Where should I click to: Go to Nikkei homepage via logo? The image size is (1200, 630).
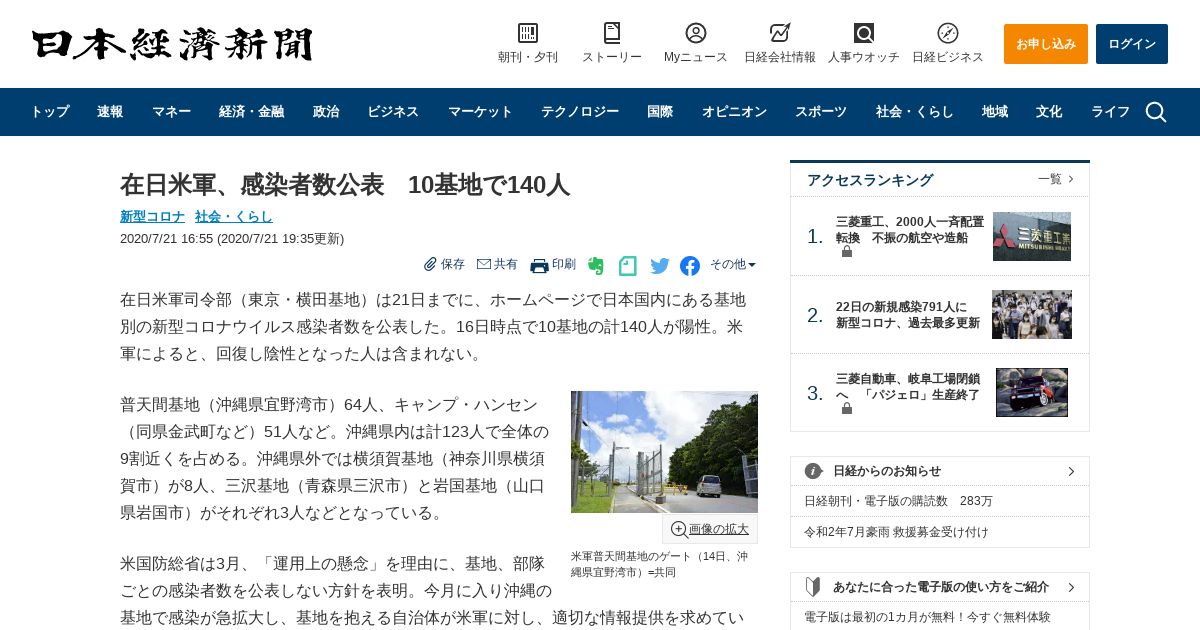[x=172, y=45]
